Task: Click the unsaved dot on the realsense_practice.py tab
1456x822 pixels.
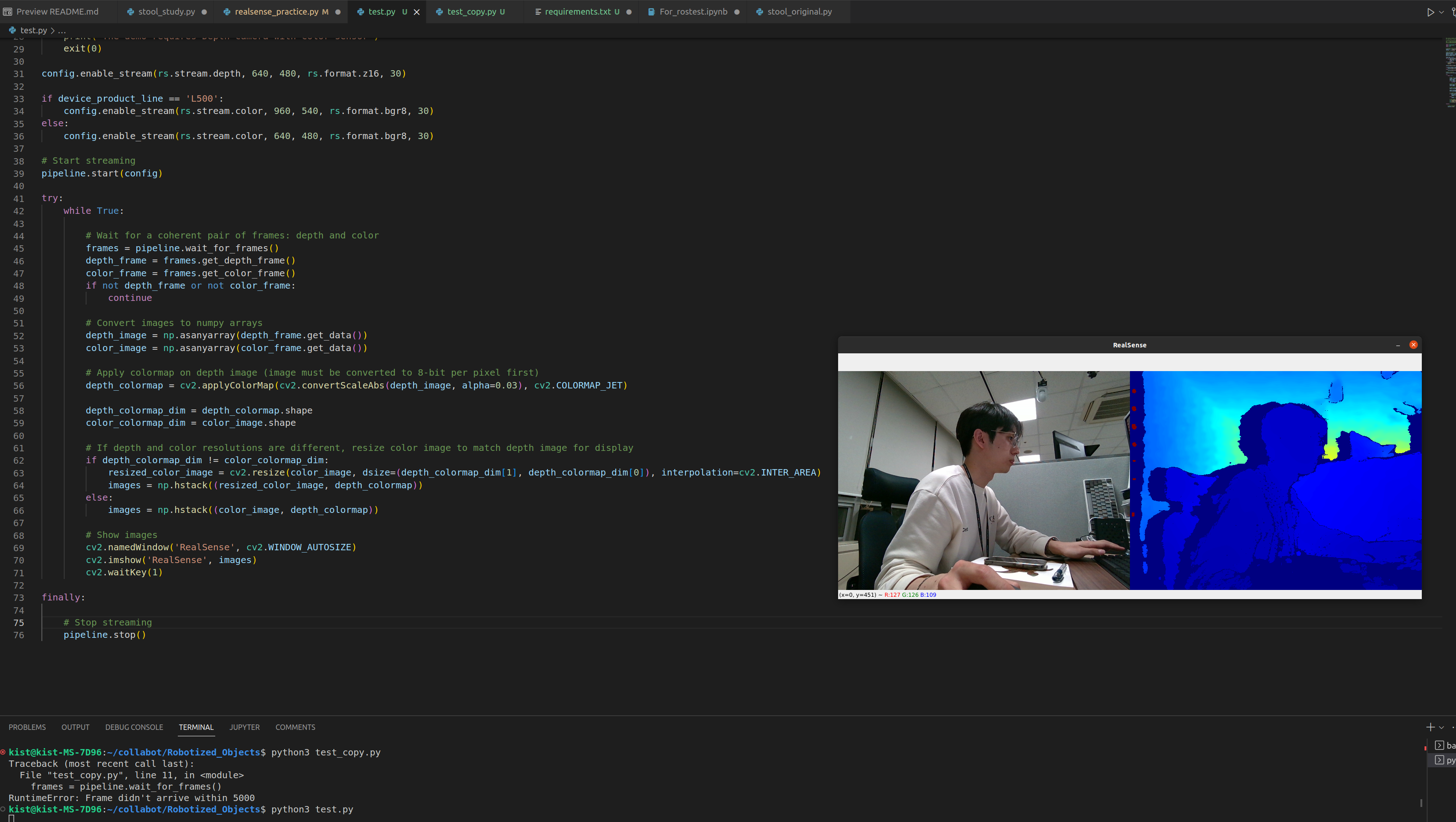Action: [x=338, y=12]
